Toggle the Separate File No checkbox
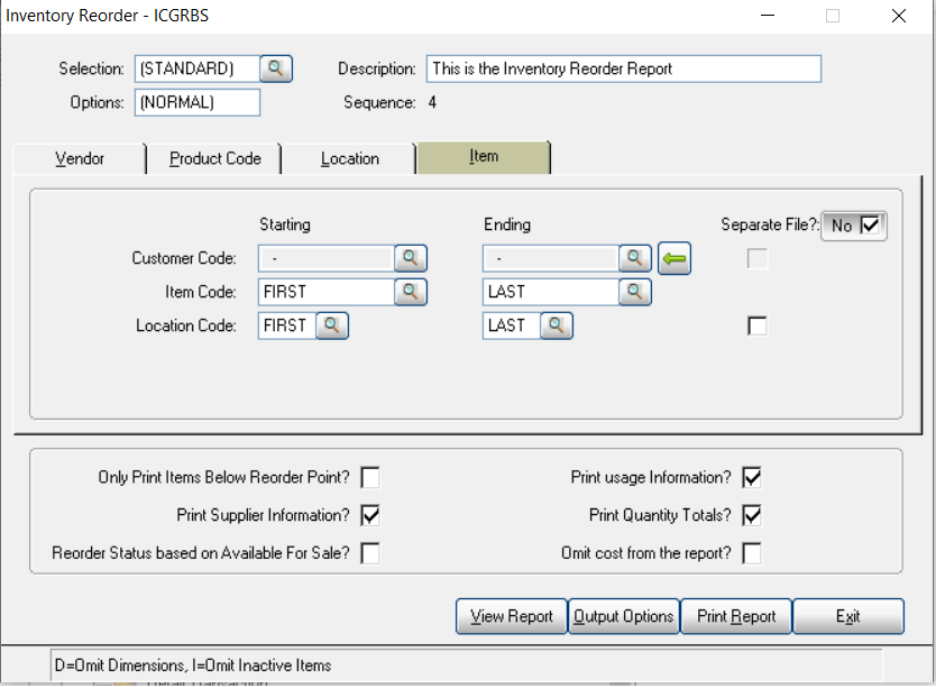Viewport: 936px width, 687px height. (x=870, y=226)
